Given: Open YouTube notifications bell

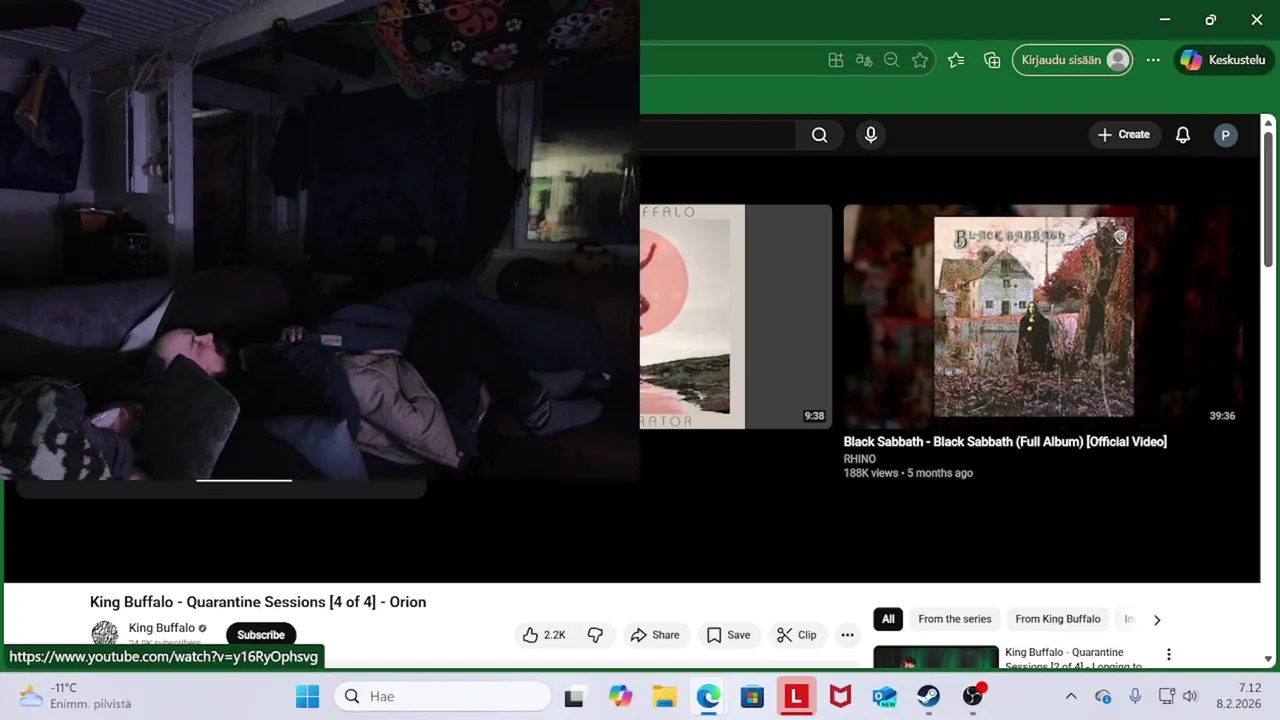Looking at the screenshot, I should [1183, 135].
